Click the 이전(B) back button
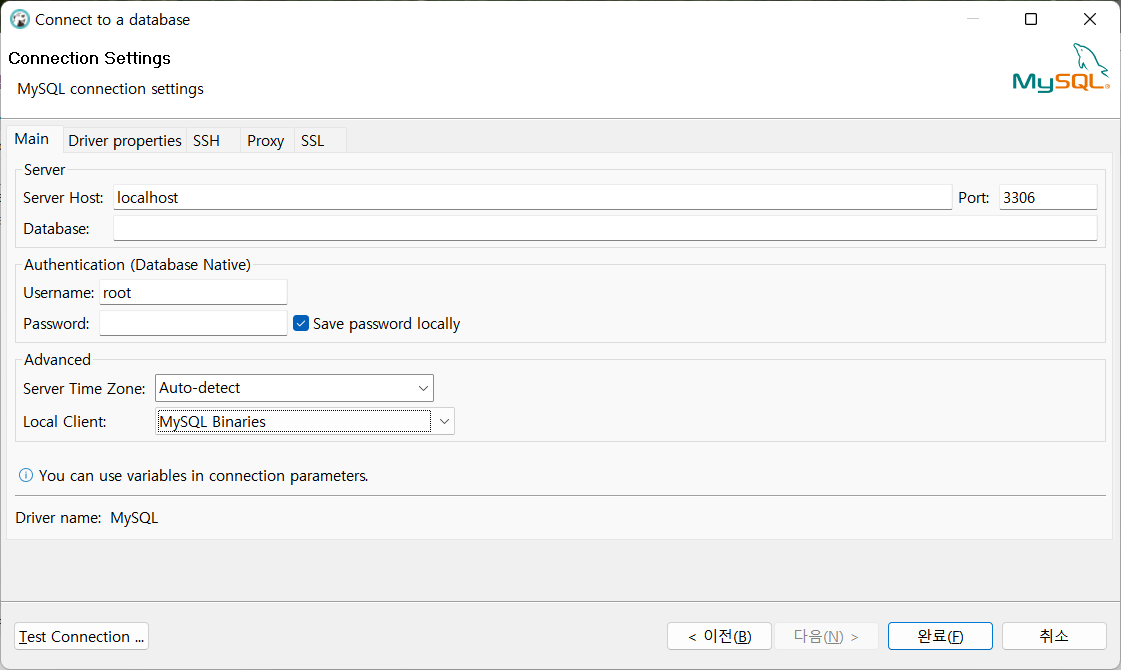The height and width of the screenshot is (670, 1121). 719,636
